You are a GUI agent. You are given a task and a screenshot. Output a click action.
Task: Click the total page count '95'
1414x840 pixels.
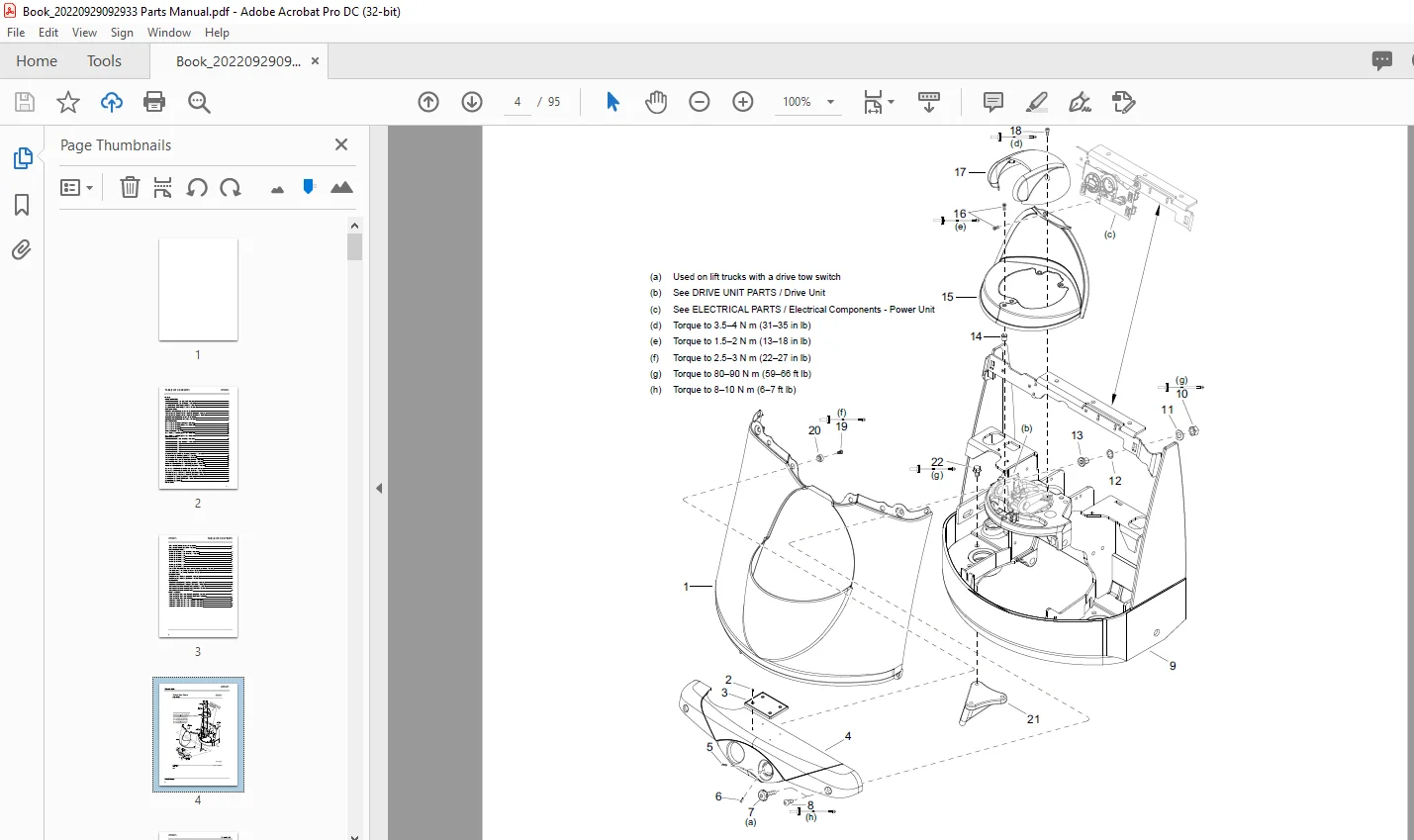[x=554, y=102]
